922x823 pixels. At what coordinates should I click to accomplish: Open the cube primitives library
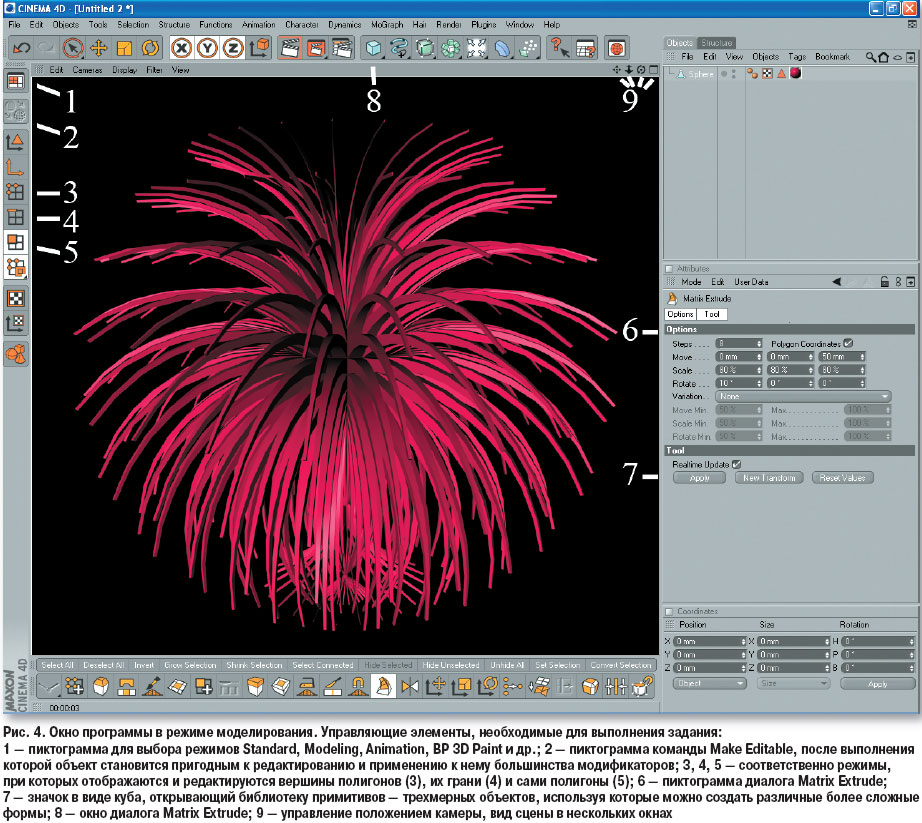tap(373, 47)
